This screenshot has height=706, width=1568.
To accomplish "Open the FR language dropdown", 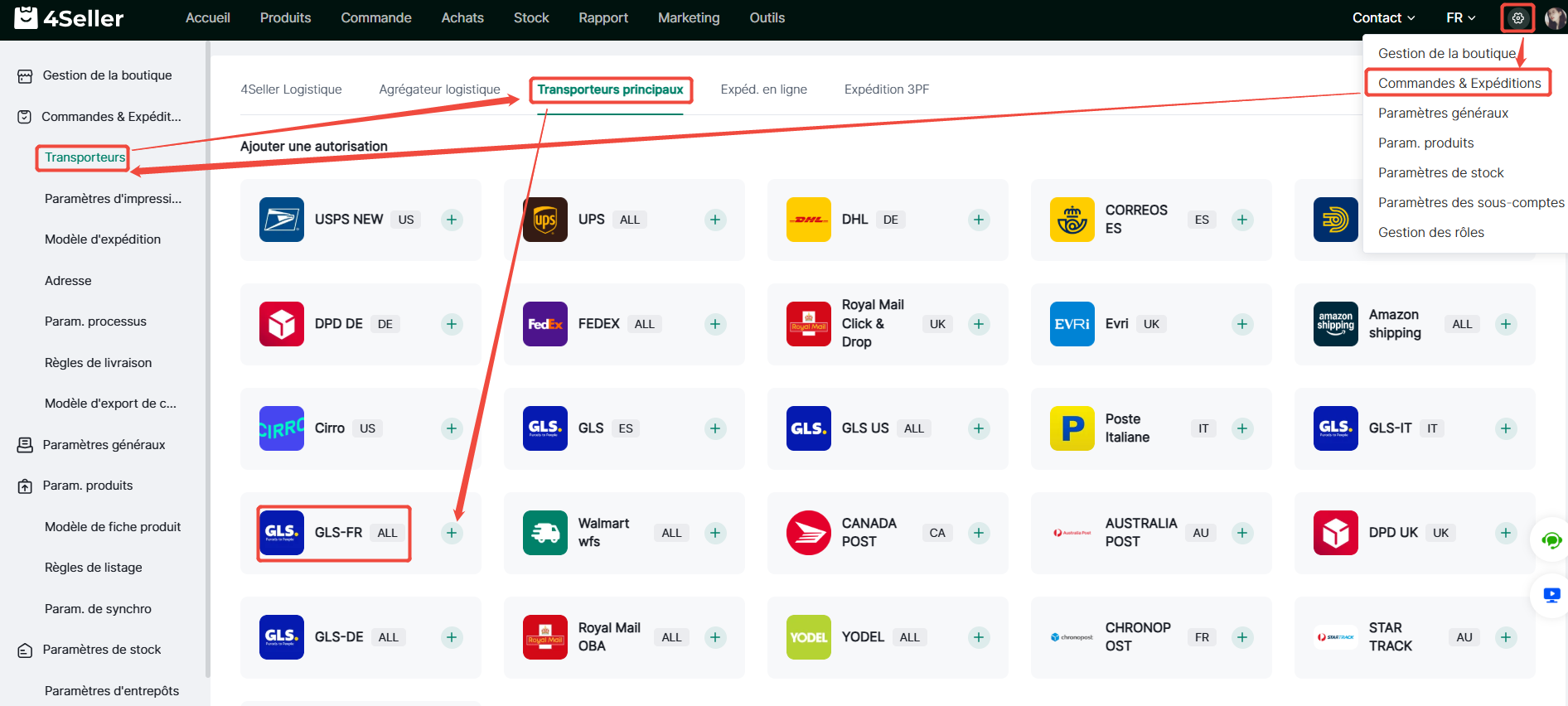I will click(1460, 17).
